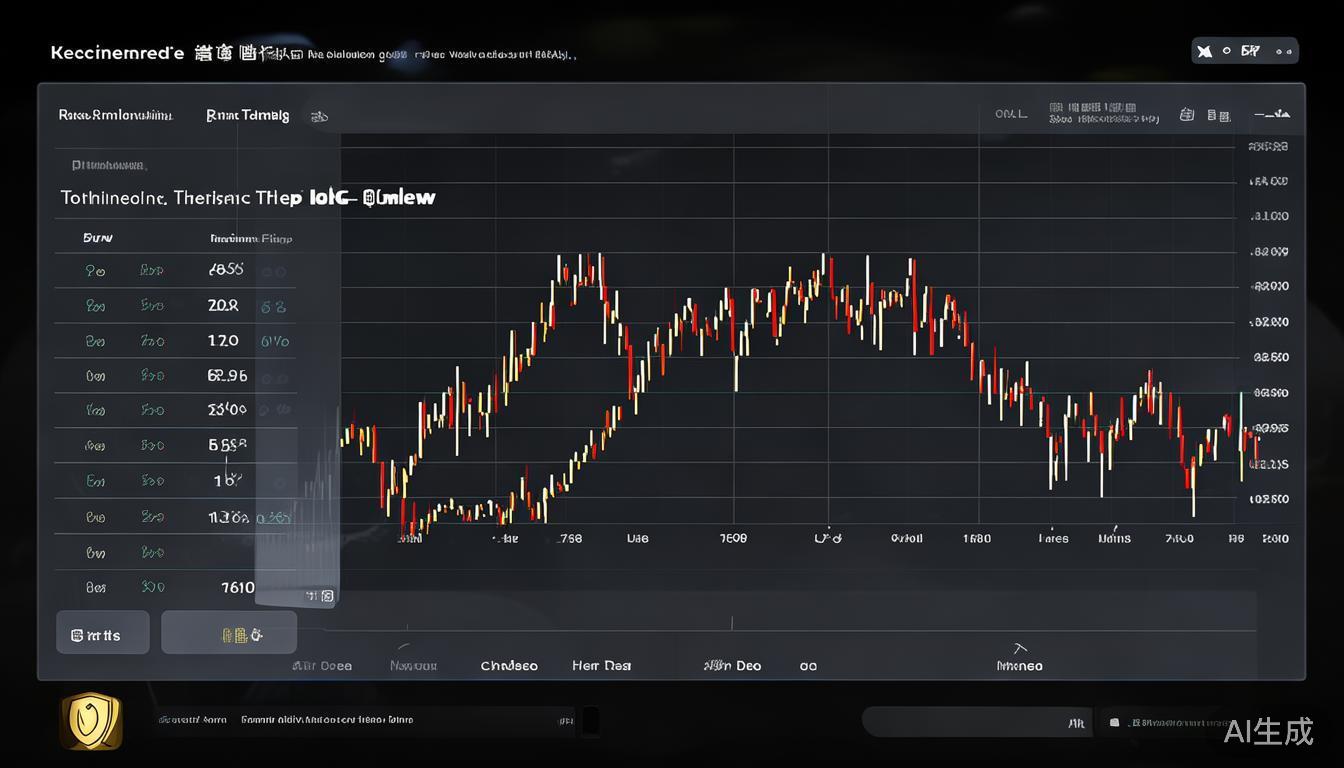
Task: Click the gold shield logo icon
Action: (91, 721)
